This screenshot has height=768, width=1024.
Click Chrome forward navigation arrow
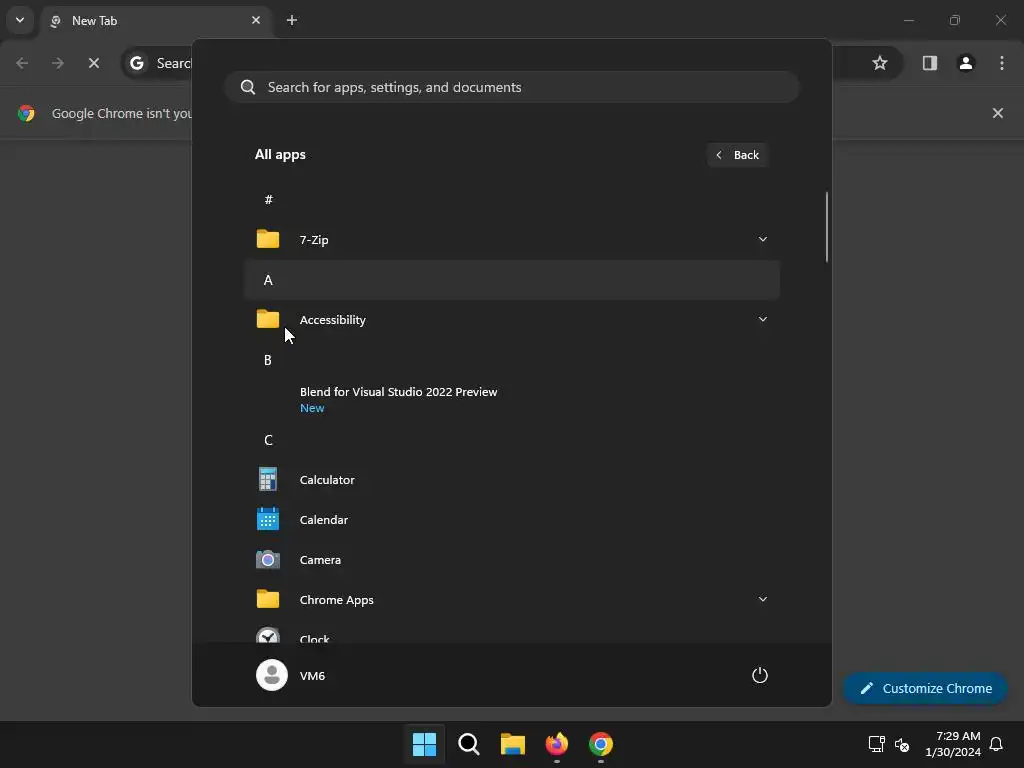pos(57,63)
